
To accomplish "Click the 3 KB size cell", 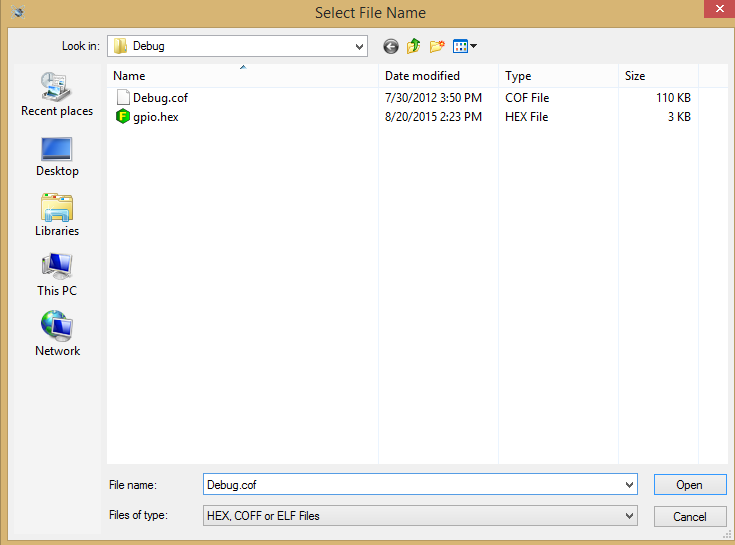I will point(679,117).
